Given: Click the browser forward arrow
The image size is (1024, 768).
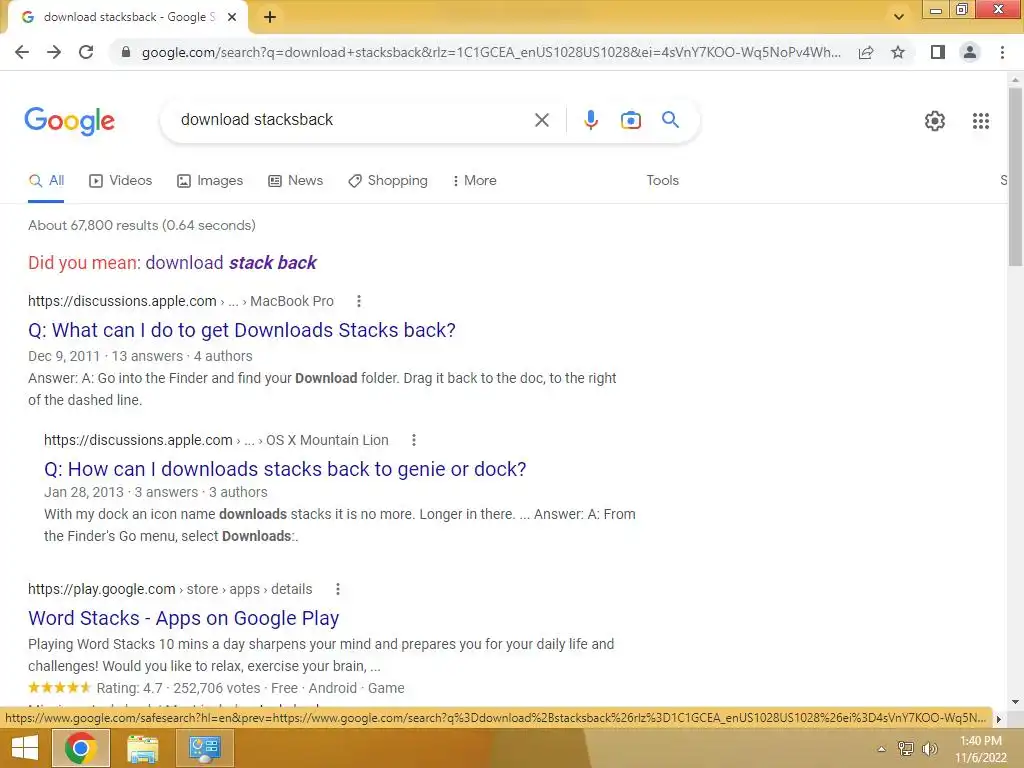Looking at the screenshot, I should click(x=54, y=52).
